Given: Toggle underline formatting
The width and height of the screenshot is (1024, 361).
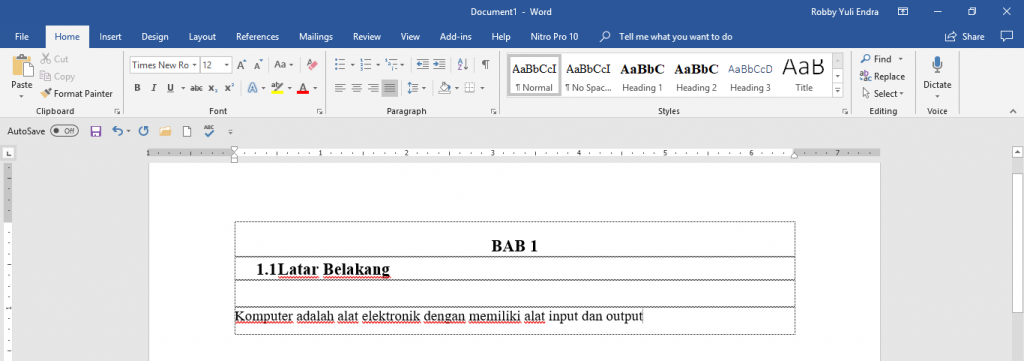Looking at the screenshot, I should click(170, 87).
